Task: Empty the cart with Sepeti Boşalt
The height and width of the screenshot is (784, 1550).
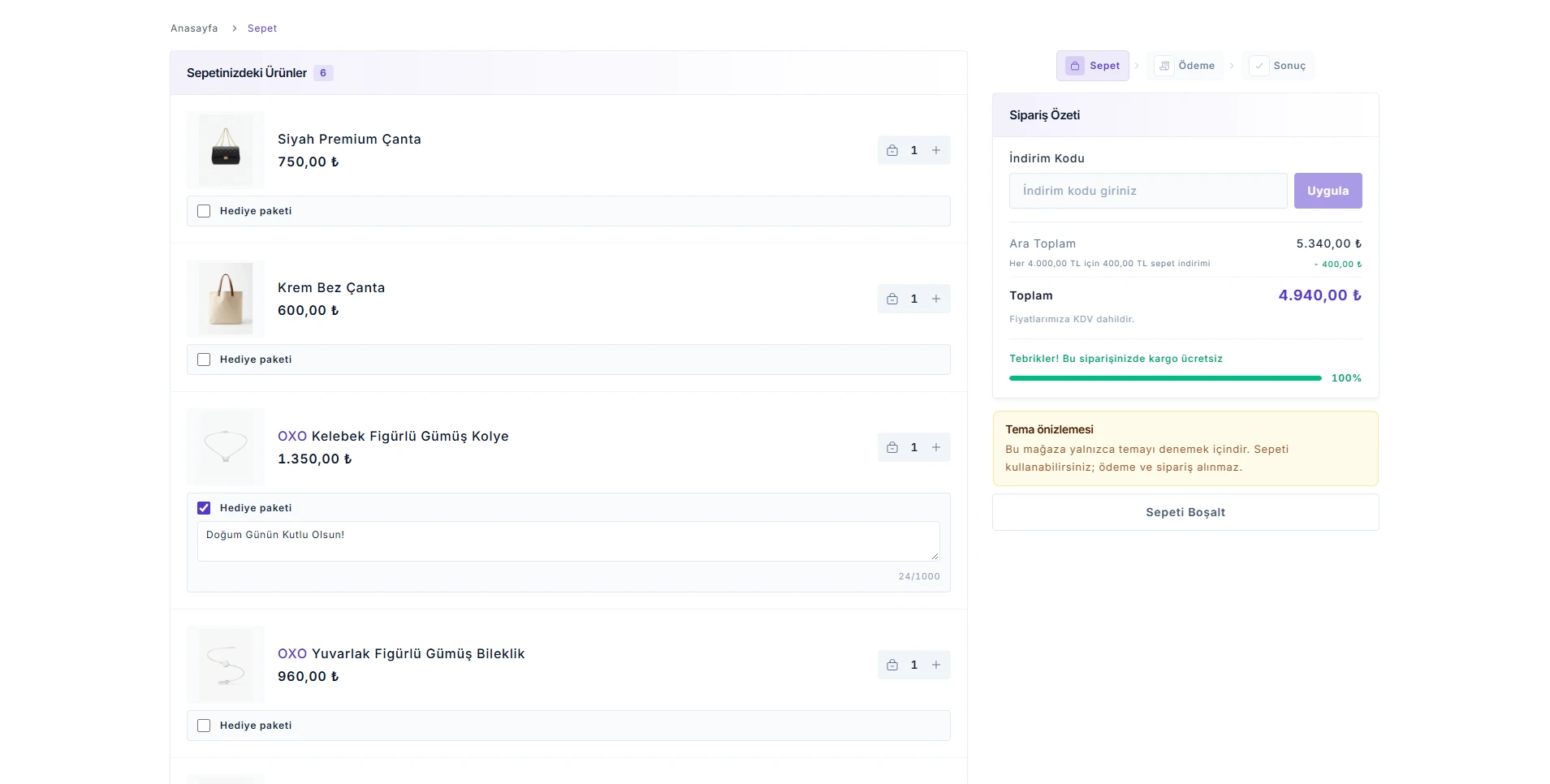Action: click(1185, 512)
